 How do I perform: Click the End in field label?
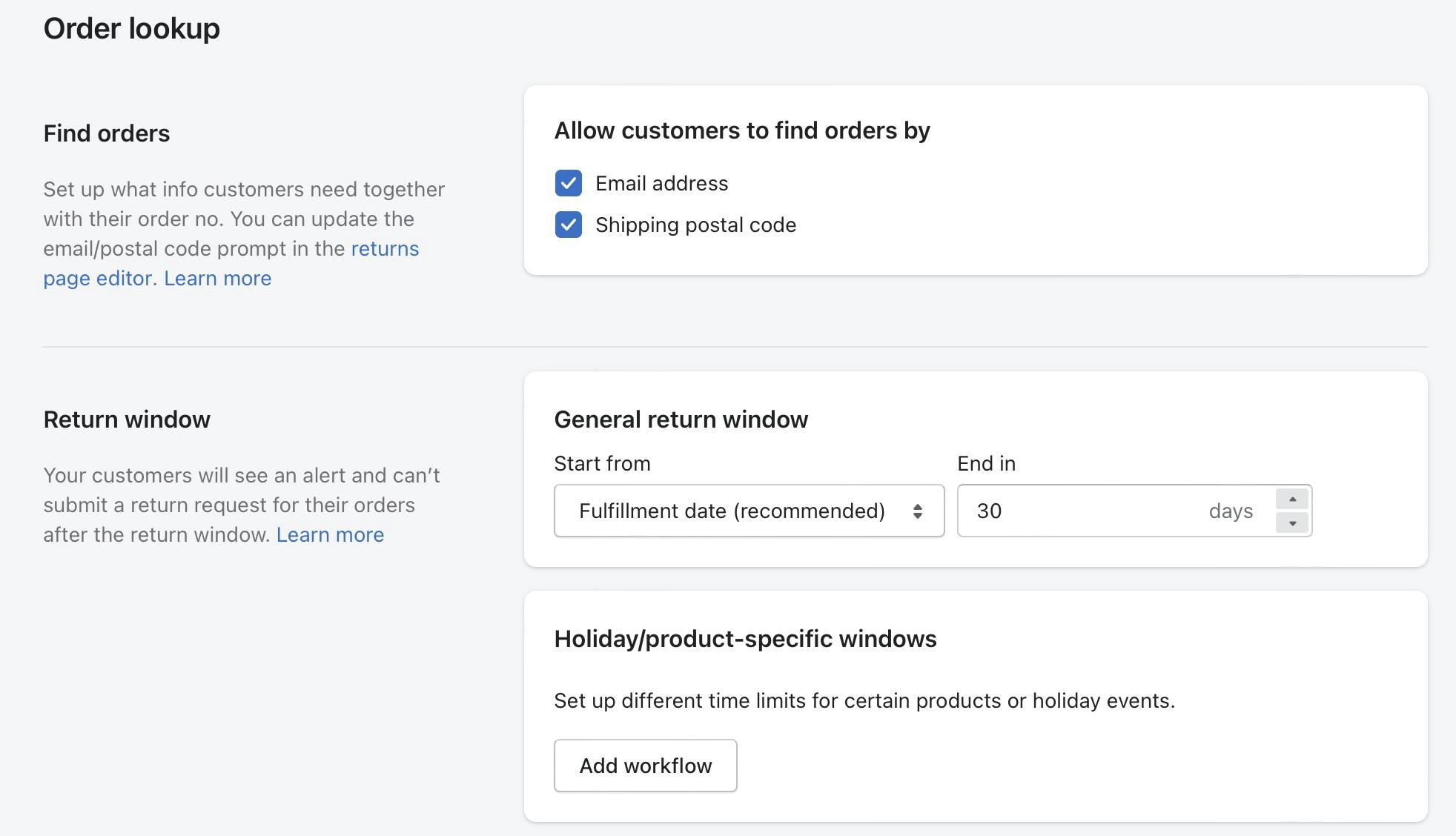986,464
